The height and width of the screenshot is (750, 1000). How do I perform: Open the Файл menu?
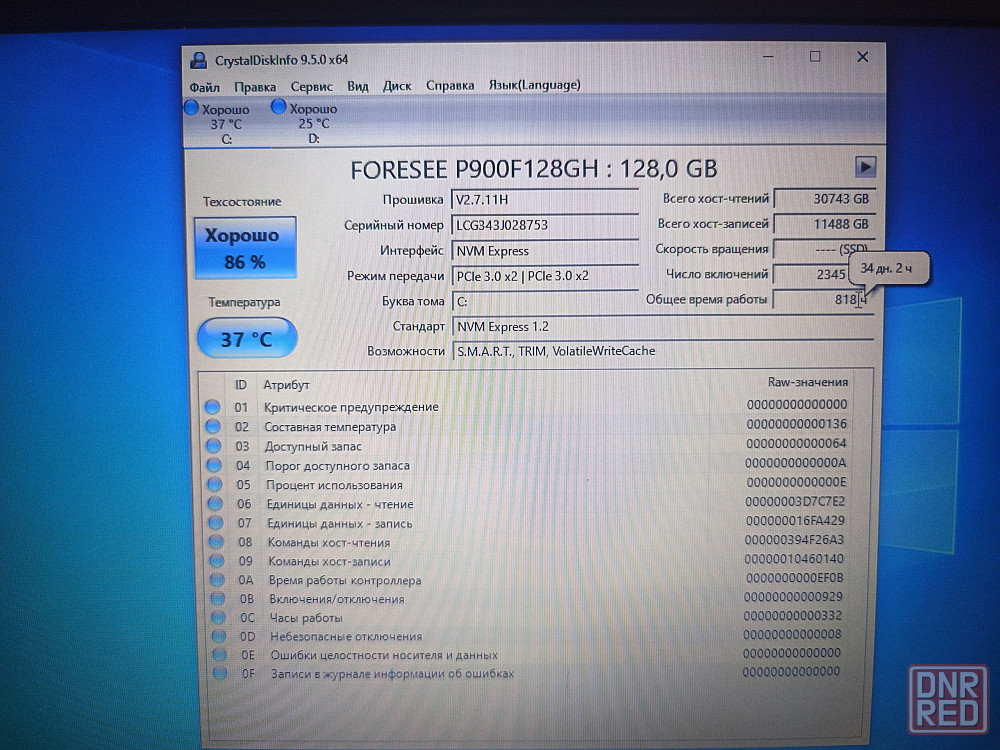(x=204, y=87)
